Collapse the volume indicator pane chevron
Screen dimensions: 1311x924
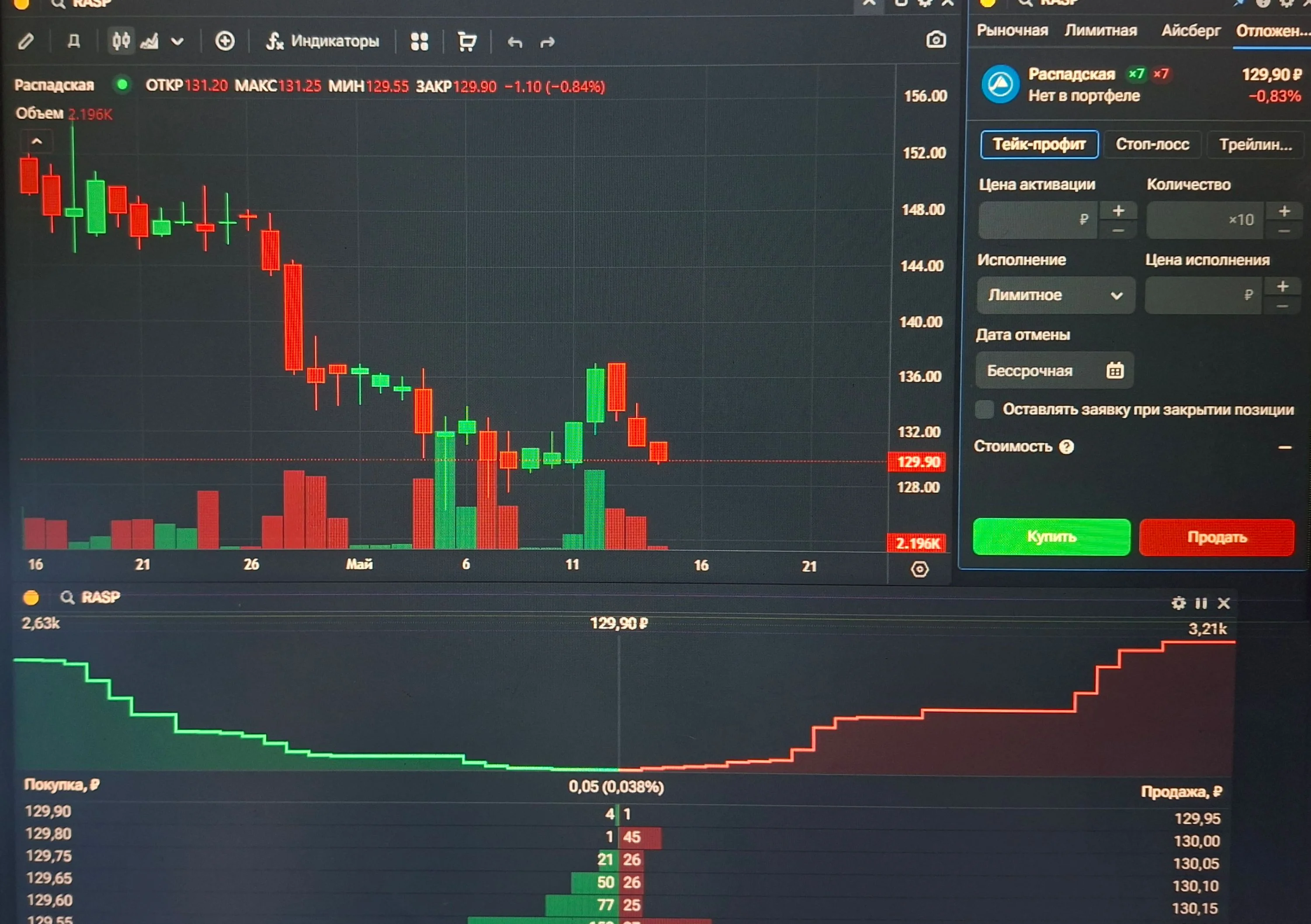[37, 142]
